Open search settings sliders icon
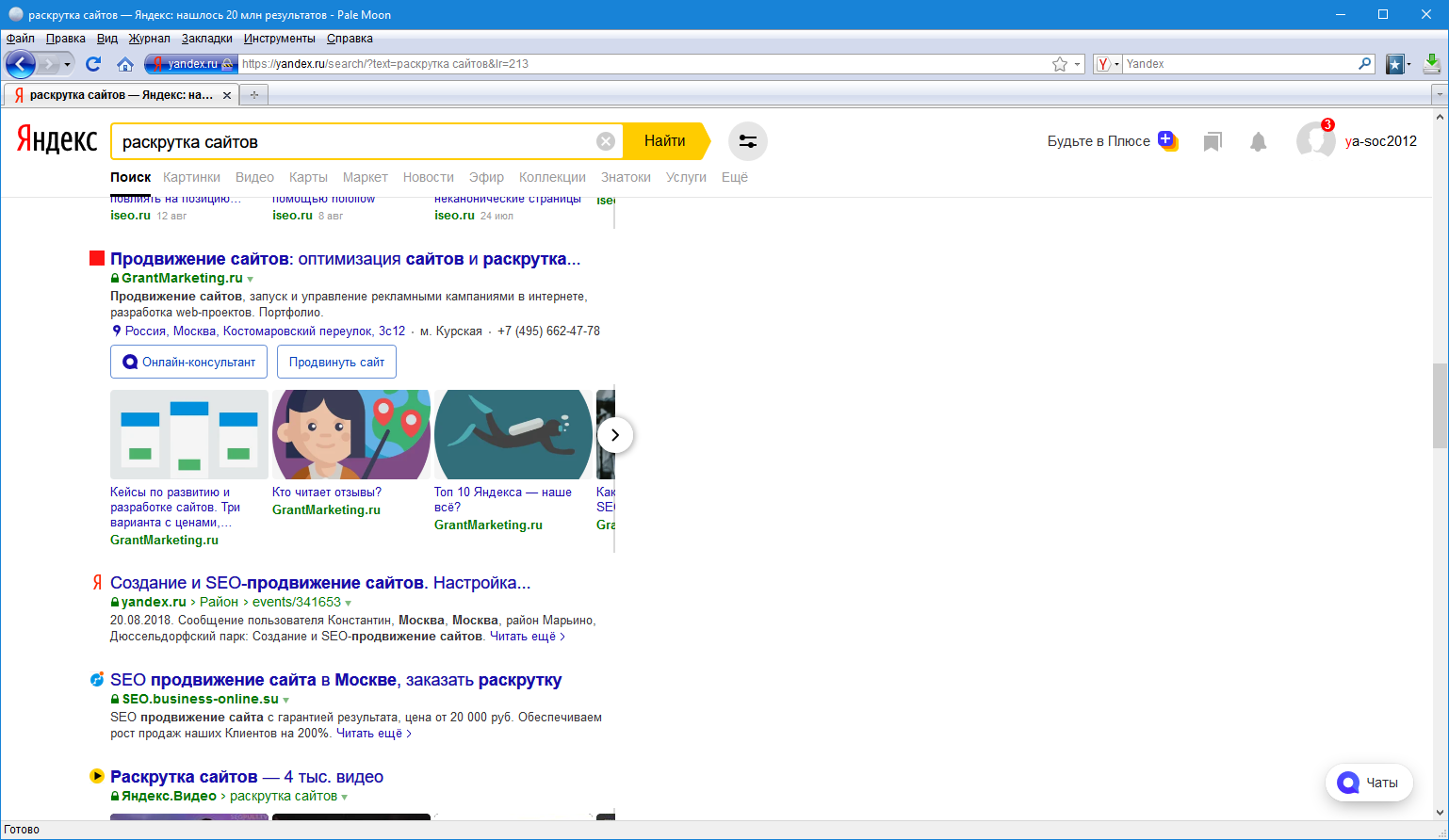Screen dimensions: 1449x840 pyautogui.click(x=748, y=141)
